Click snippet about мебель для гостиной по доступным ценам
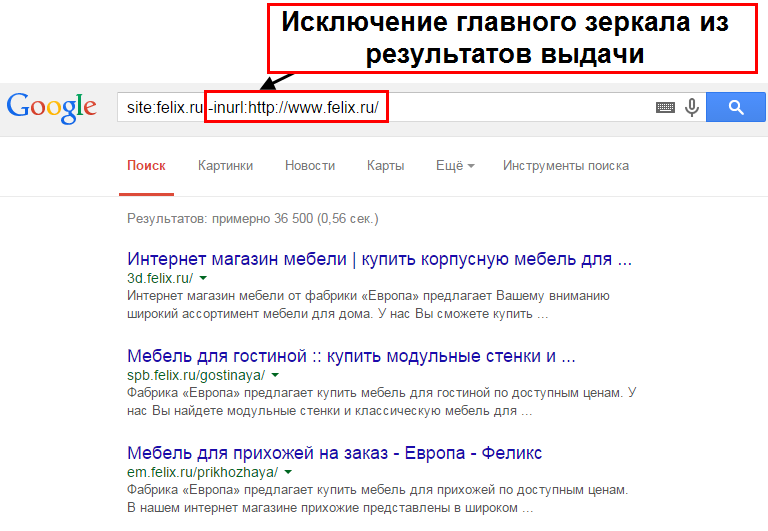This screenshot has width=768, height=531. 382,402
